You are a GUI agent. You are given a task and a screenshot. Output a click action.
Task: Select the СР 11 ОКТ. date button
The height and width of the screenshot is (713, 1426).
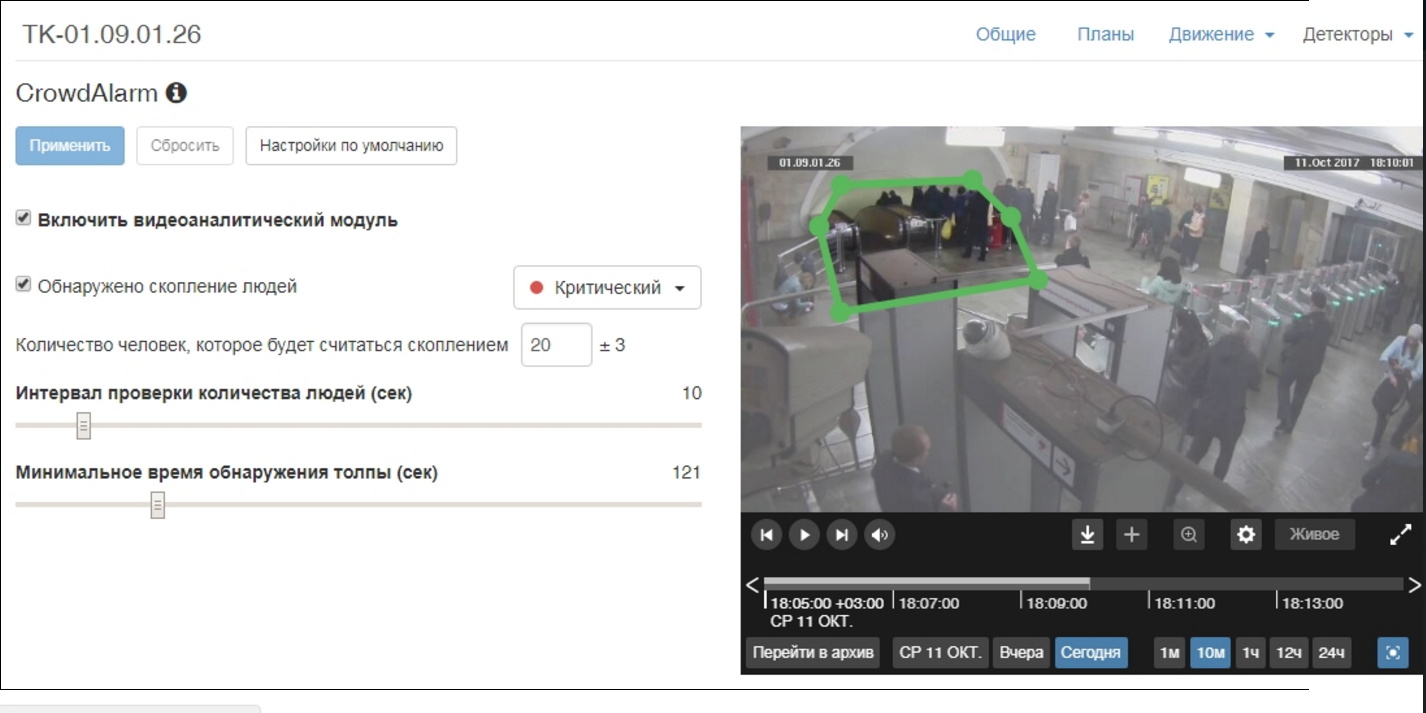pyautogui.click(x=940, y=653)
